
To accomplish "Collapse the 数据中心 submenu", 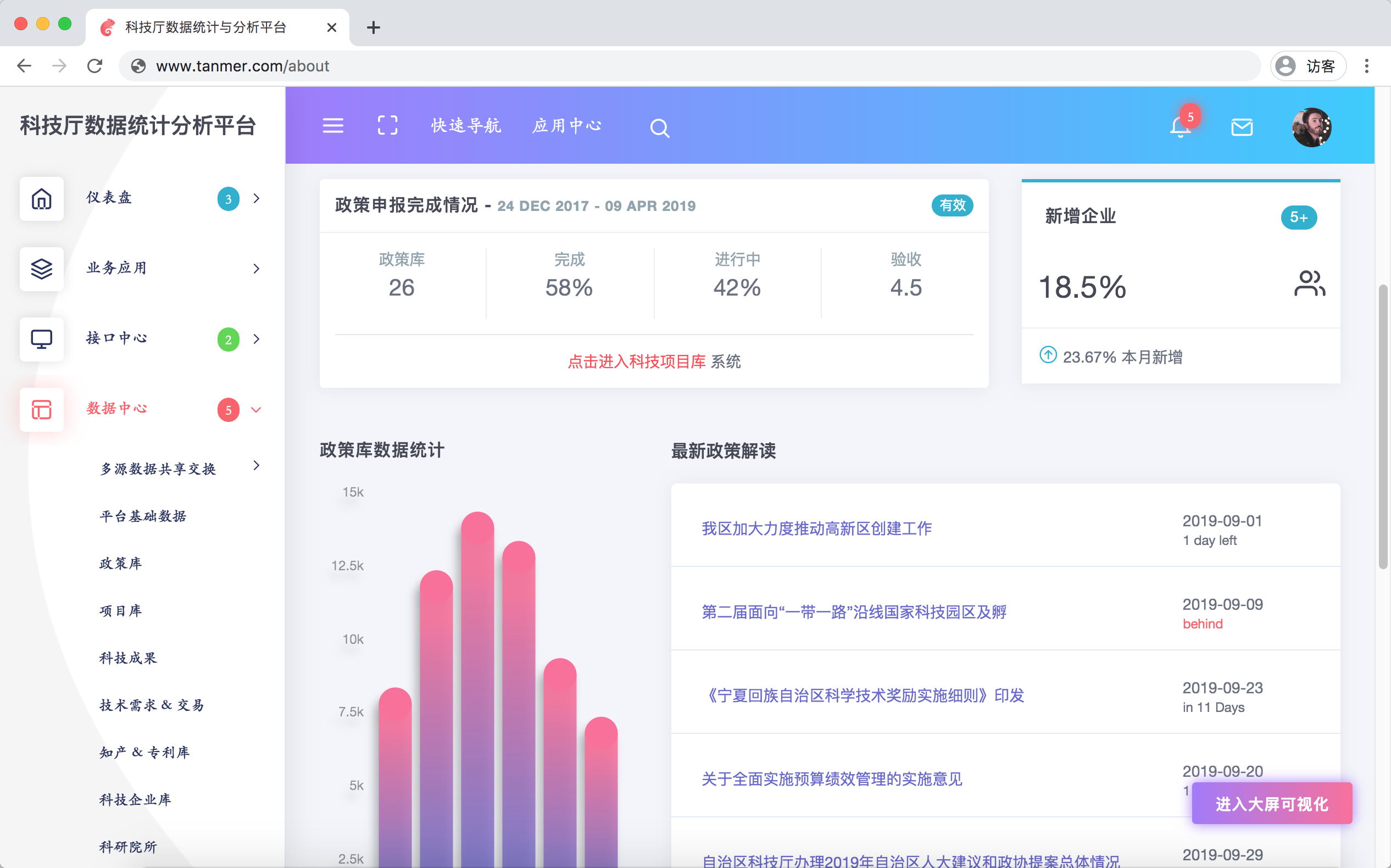I will pyautogui.click(x=256, y=410).
